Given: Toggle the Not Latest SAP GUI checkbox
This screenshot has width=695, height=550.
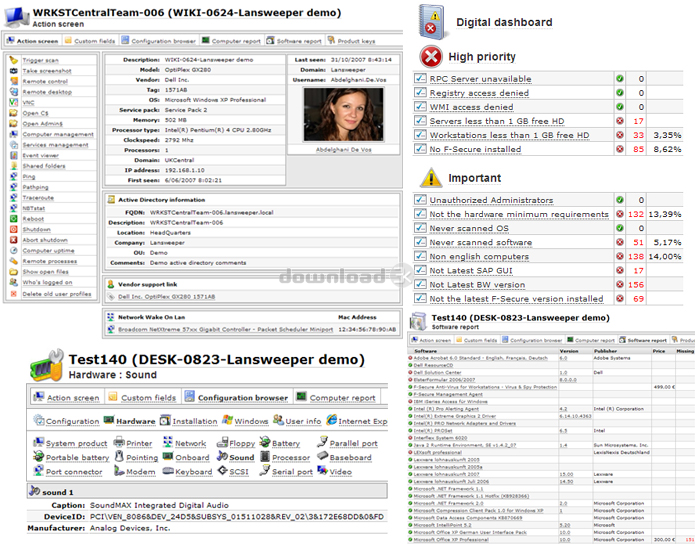Looking at the screenshot, I should [x=421, y=270].
